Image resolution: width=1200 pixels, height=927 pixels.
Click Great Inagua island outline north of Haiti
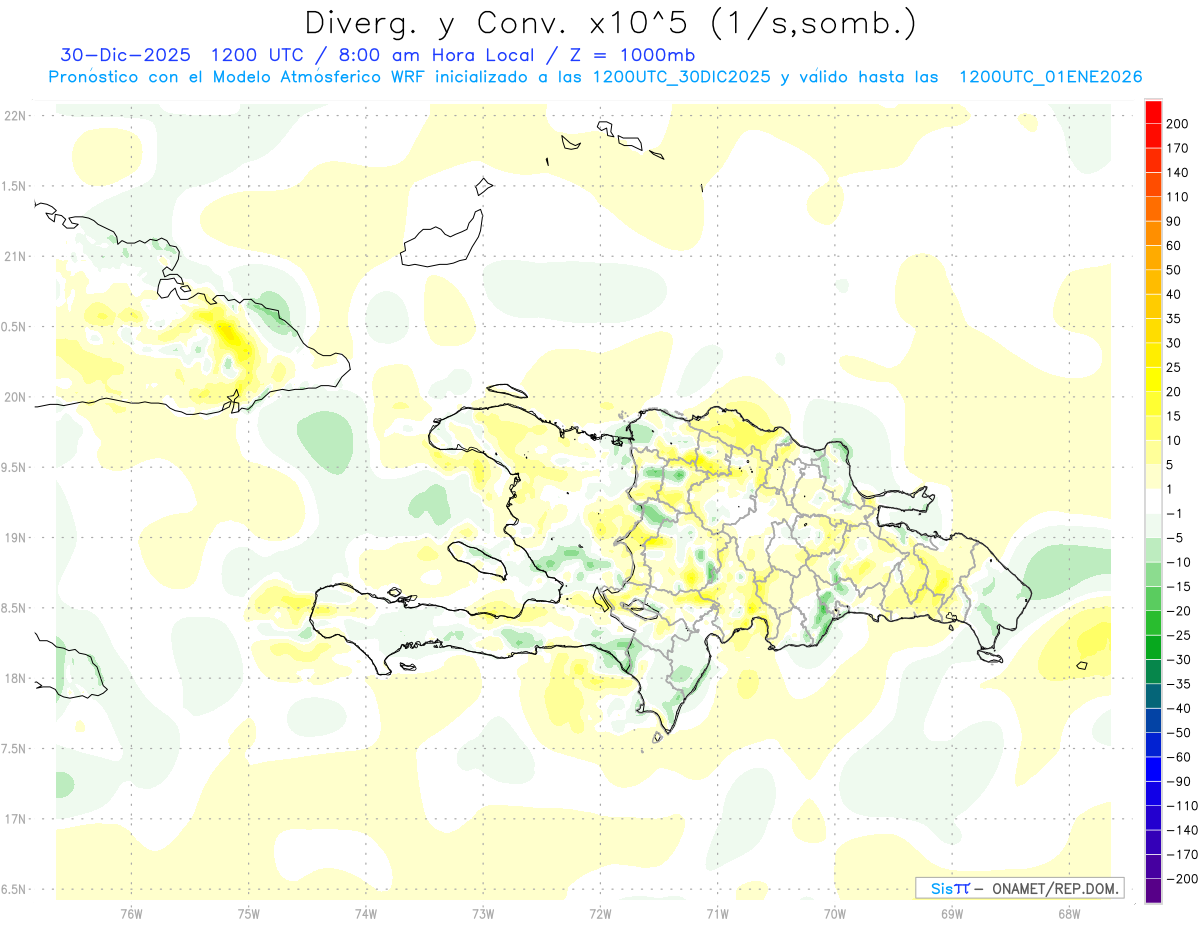tap(443, 240)
